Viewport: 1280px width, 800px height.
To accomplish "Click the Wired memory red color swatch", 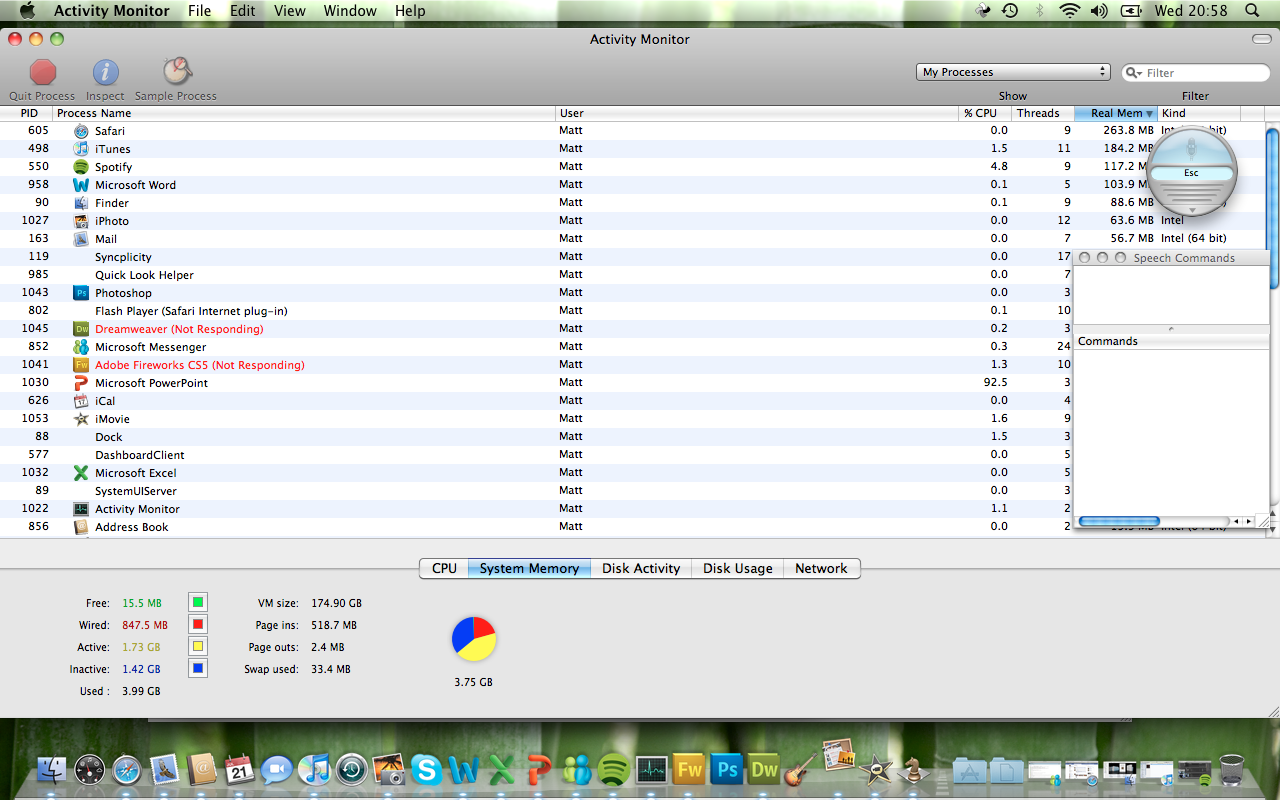I will 198,625.
